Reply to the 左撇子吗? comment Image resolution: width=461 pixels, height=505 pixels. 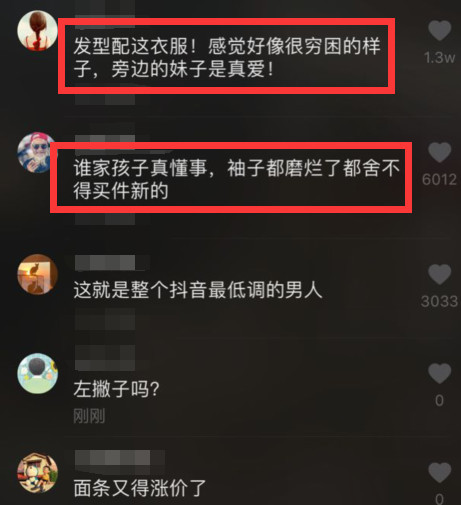click(116, 389)
